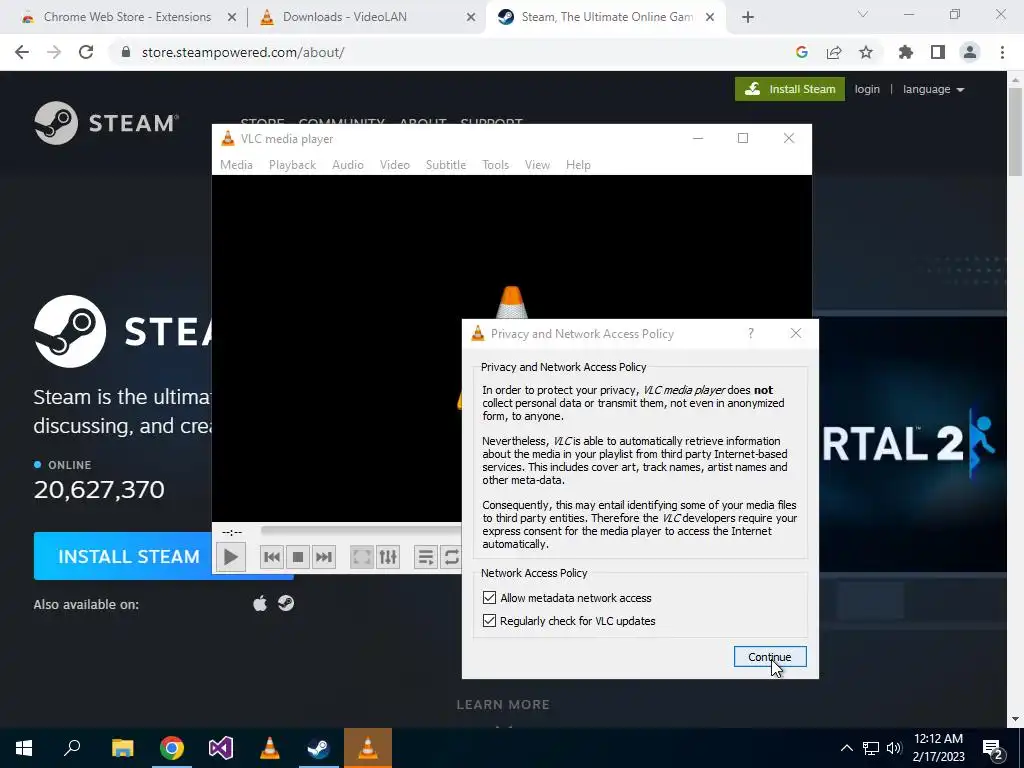Click the Chrome address bar URL
The width and height of the screenshot is (1024, 768).
click(x=243, y=52)
